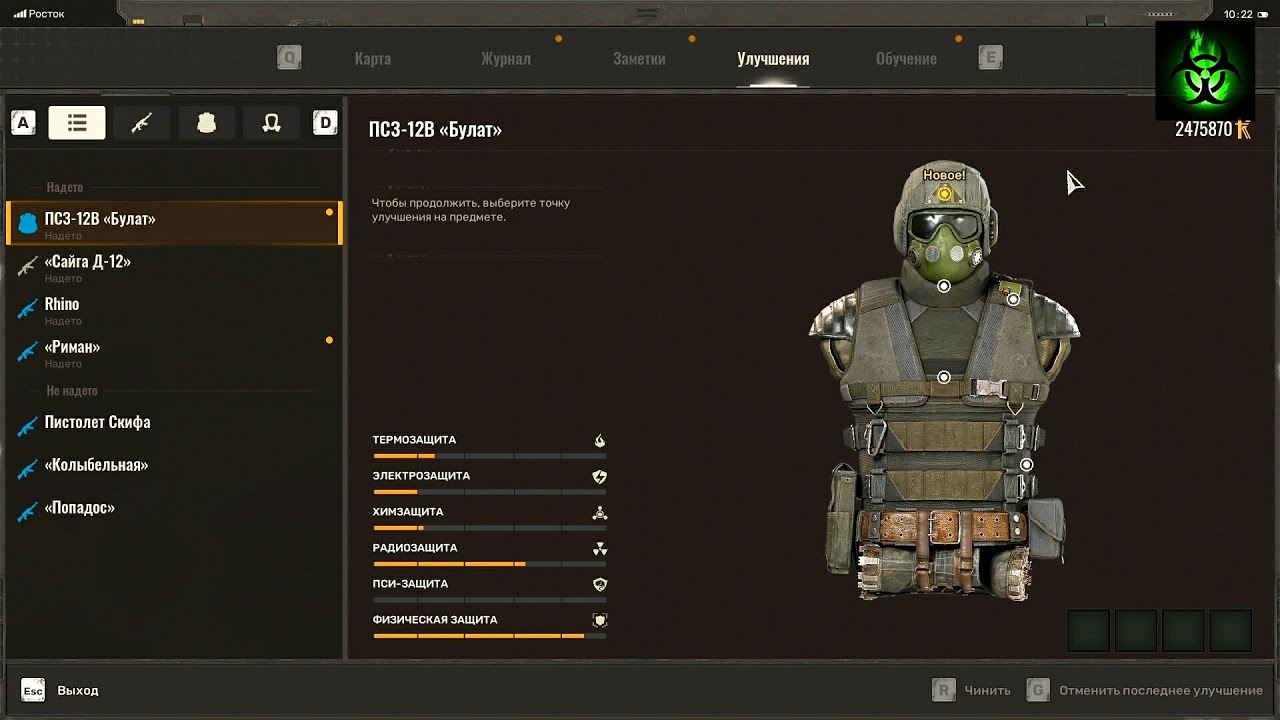Select the helmet upgrade point marked Новое!
The width and height of the screenshot is (1280, 720).
[x=944, y=193]
